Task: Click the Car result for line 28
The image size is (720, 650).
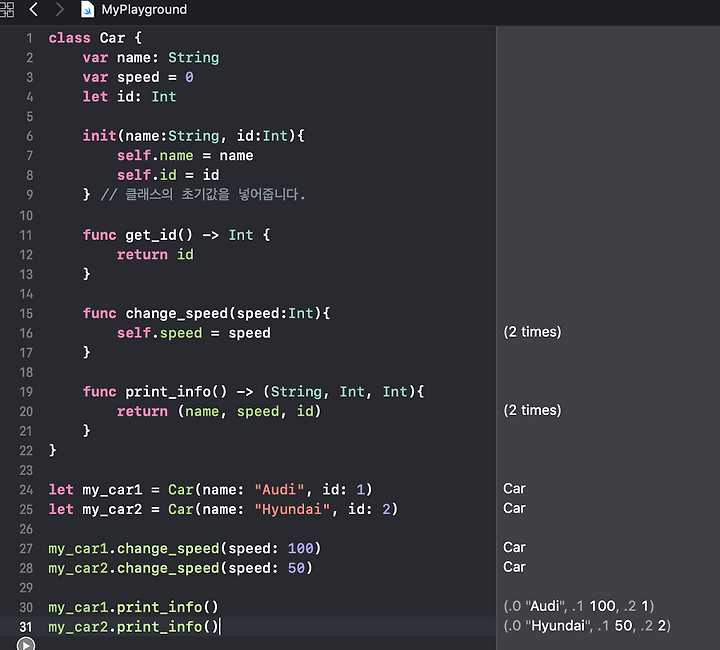Action: (514, 567)
